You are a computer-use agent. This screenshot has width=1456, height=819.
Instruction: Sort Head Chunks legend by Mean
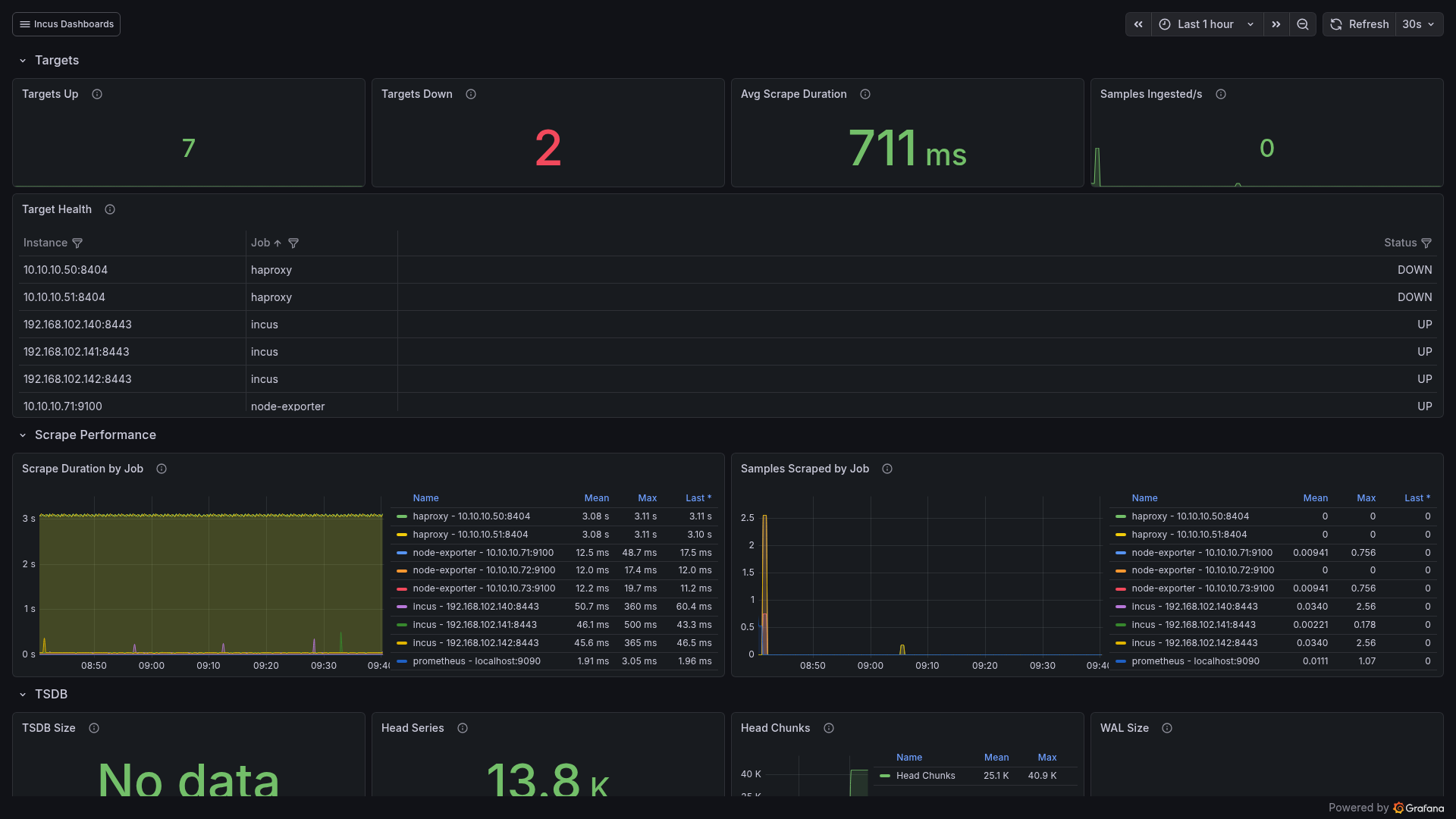[996, 758]
